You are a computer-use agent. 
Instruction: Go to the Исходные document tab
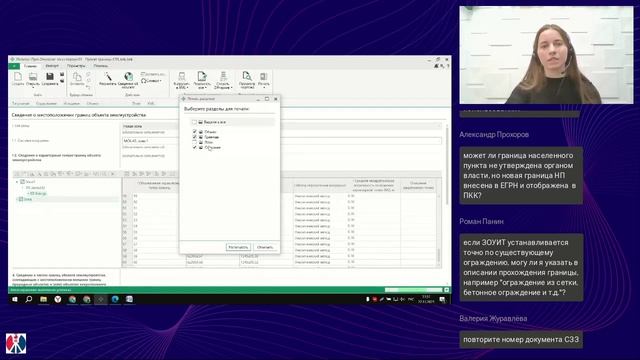(x=72, y=104)
